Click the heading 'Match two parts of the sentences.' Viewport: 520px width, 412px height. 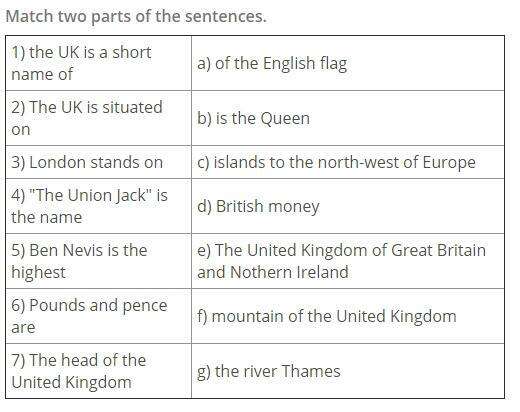pyautogui.click(x=136, y=16)
